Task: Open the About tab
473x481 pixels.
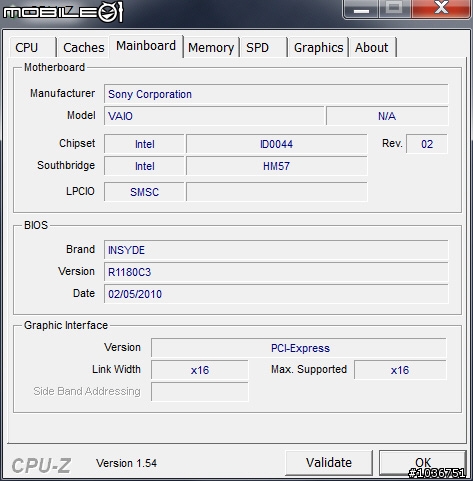Action: coord(372,47)
